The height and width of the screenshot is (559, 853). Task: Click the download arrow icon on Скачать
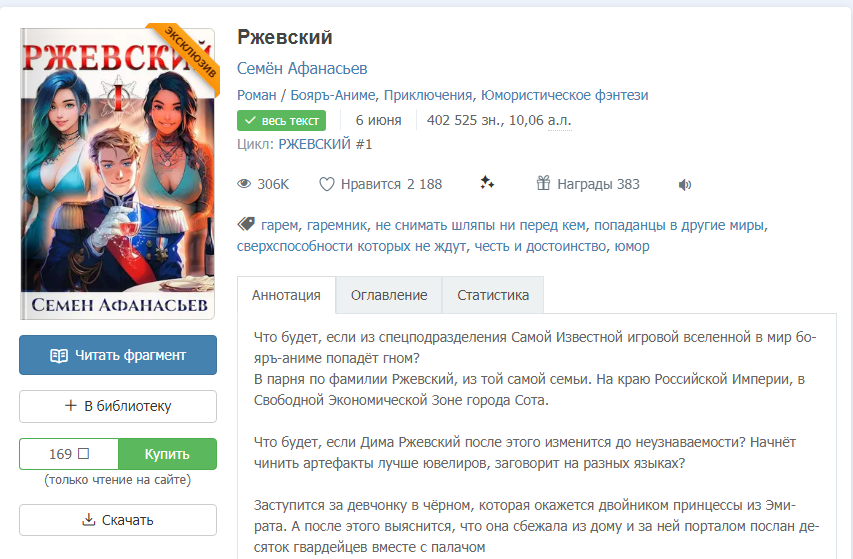pos(88,520)
